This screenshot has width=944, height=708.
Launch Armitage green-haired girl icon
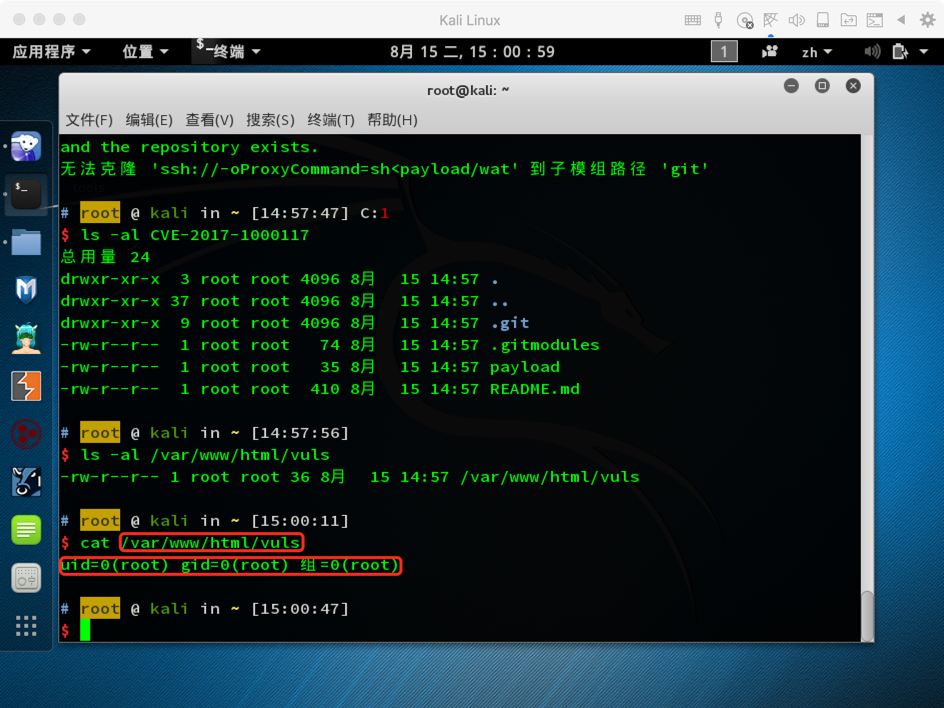26,338
